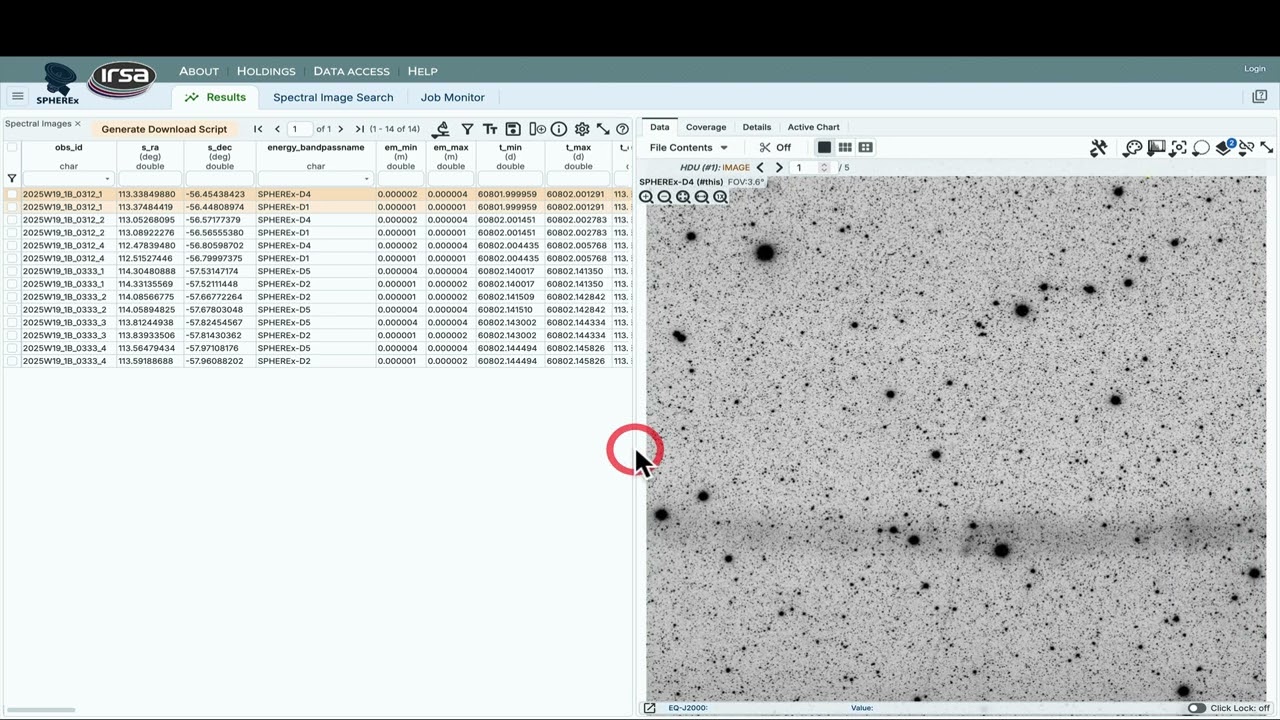This screenshot has height=720, width=1280.
Task: Open the color palette stretch menu
Action: click(x=1133, y=147)
